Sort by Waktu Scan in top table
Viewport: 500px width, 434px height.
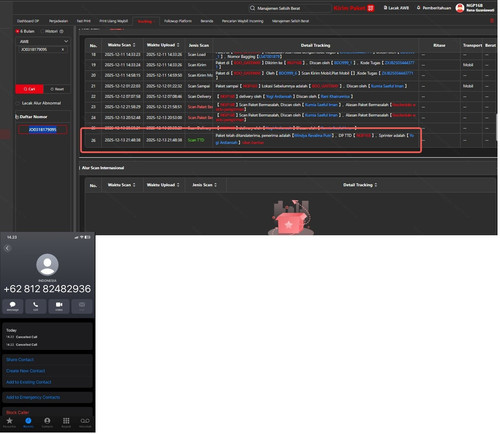point(134,45)
